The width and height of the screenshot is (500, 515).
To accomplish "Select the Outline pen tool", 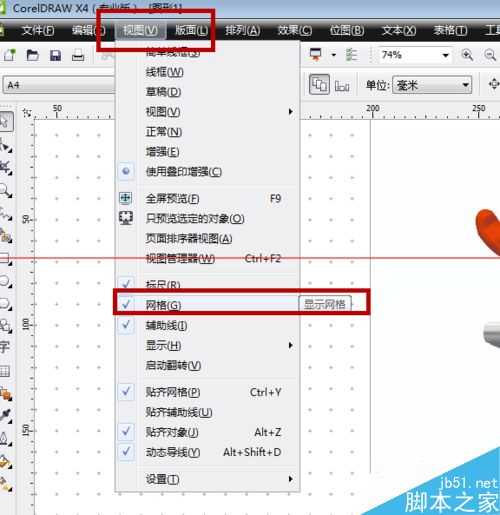I will (x=5, y=439).
